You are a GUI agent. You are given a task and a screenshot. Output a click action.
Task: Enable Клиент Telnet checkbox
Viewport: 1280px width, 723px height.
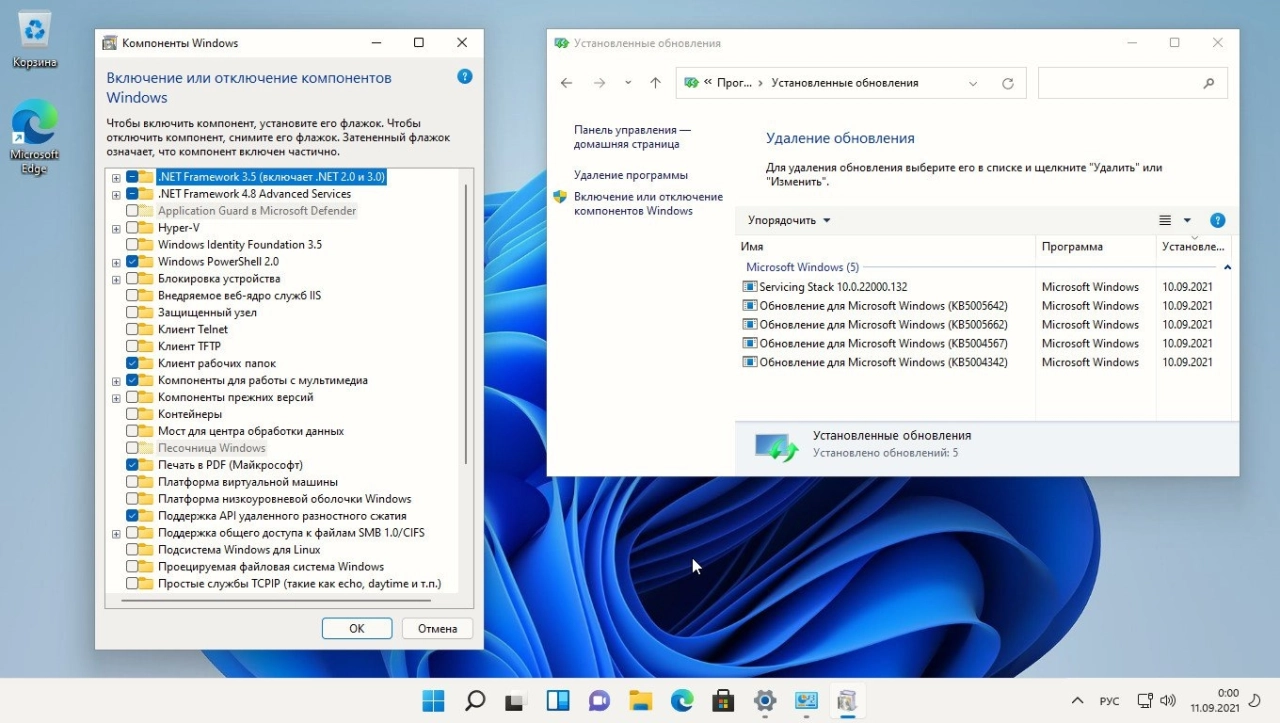pyautogui.click(x=132, y=329)
